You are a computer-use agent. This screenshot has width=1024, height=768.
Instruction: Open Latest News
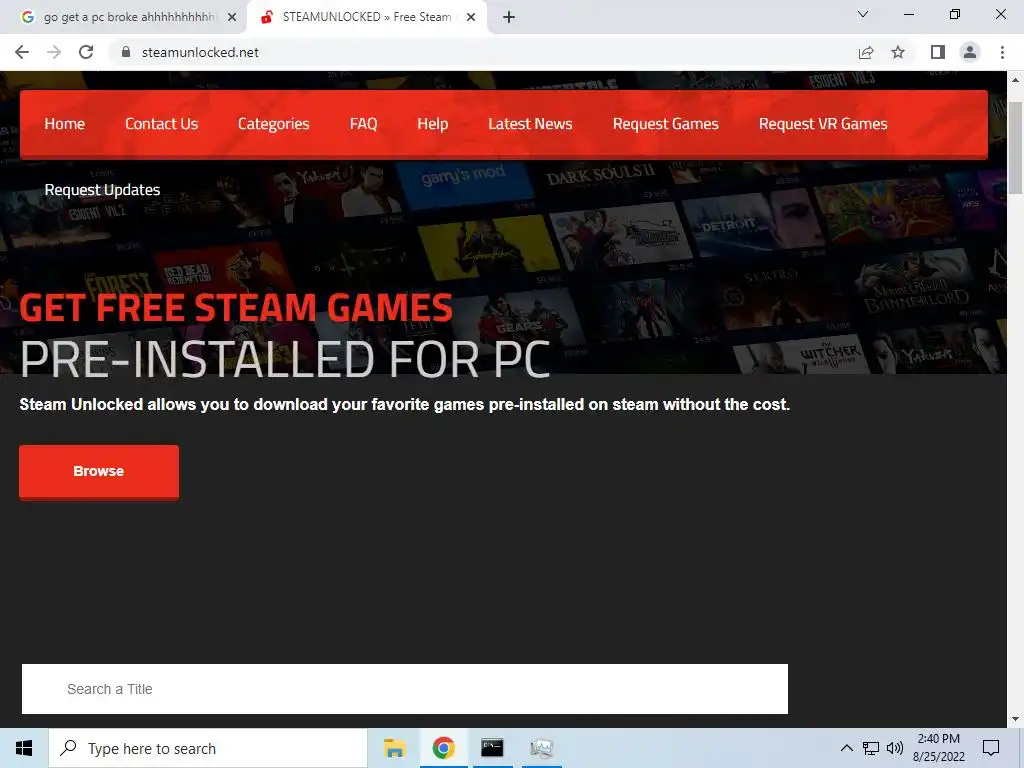[x=530, y=123]
